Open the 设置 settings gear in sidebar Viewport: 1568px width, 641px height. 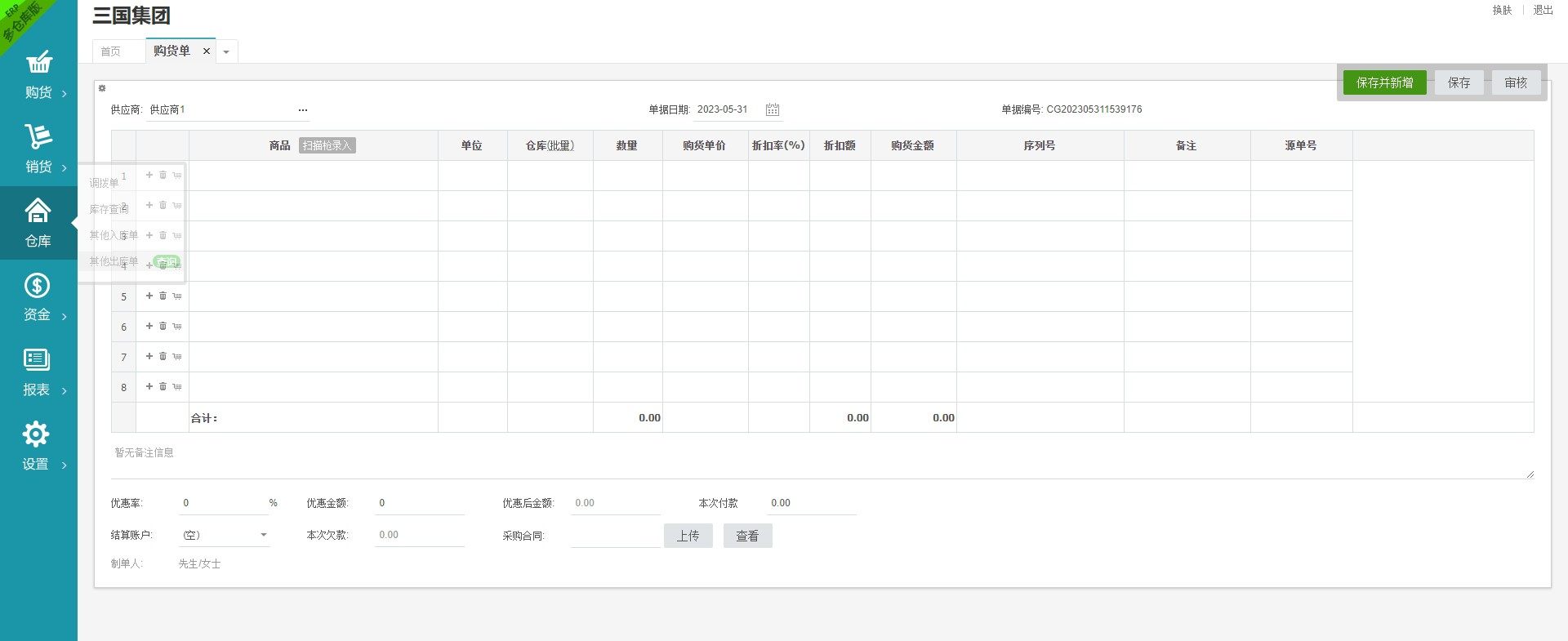coord(37,434)
